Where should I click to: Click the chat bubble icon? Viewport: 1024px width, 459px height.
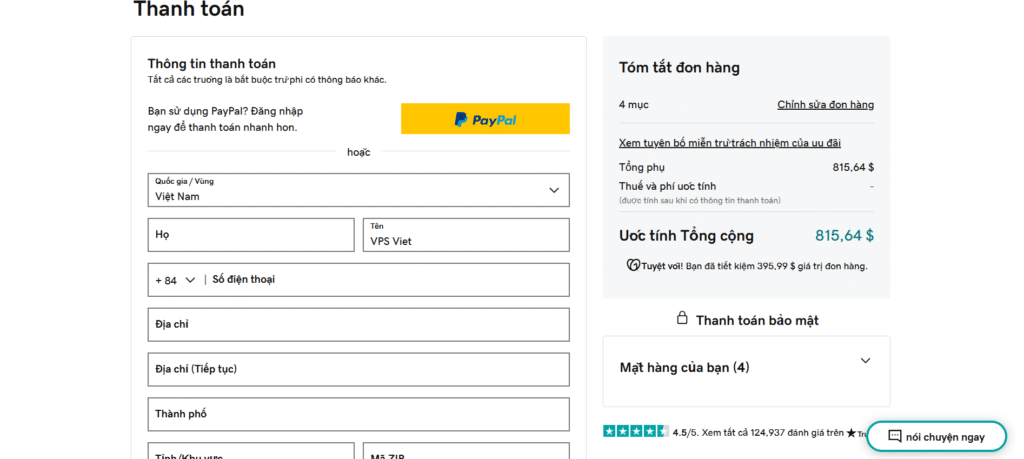point(894,437)
